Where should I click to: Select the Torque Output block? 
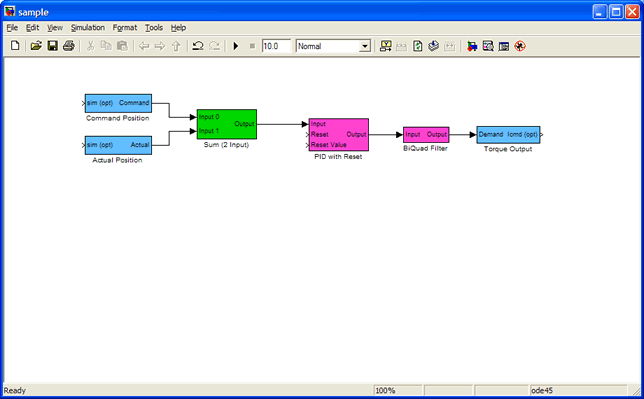click(x=508, y=135)
